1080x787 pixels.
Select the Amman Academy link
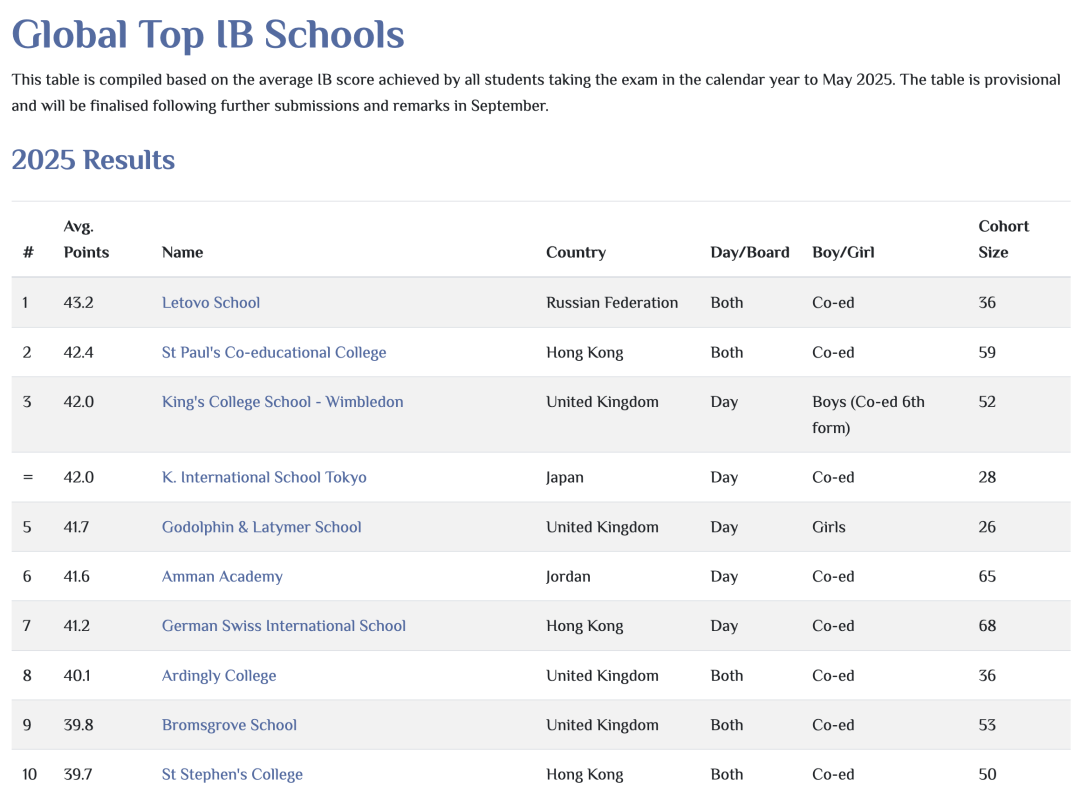[222, 577]
